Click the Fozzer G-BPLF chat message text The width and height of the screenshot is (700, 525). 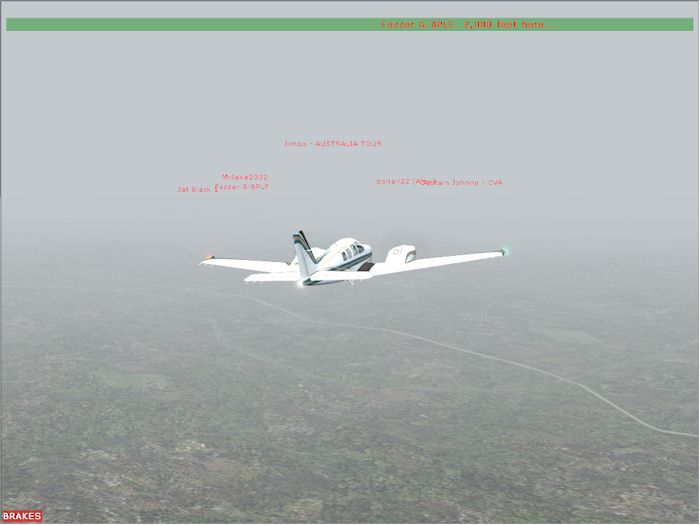(468, 25)
